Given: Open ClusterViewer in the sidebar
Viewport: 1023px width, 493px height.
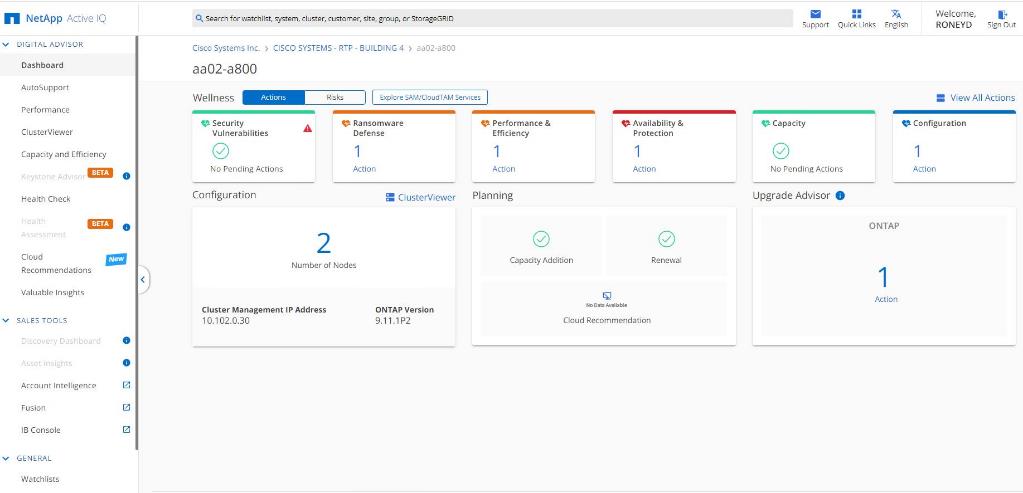Looking at the screenshot, I should click(x=47, y=132).
